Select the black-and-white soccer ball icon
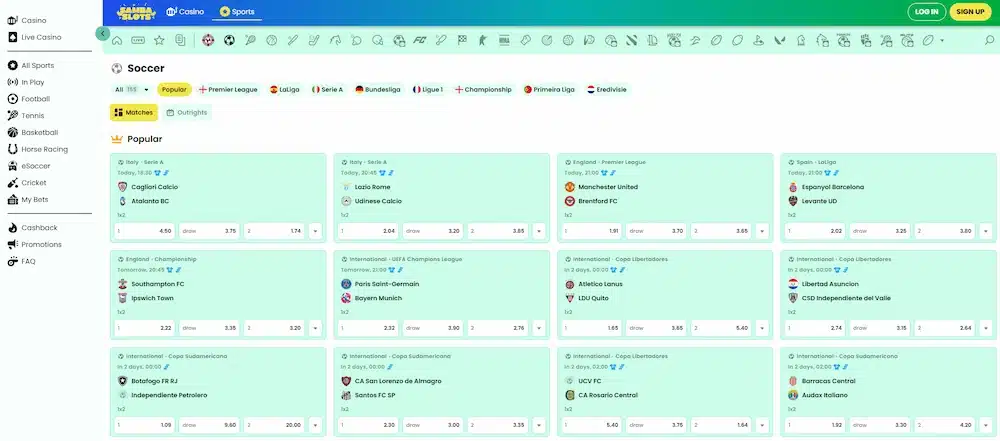Image resolution: width=1000 pixels, height=441 pixels. click(229, 40)
